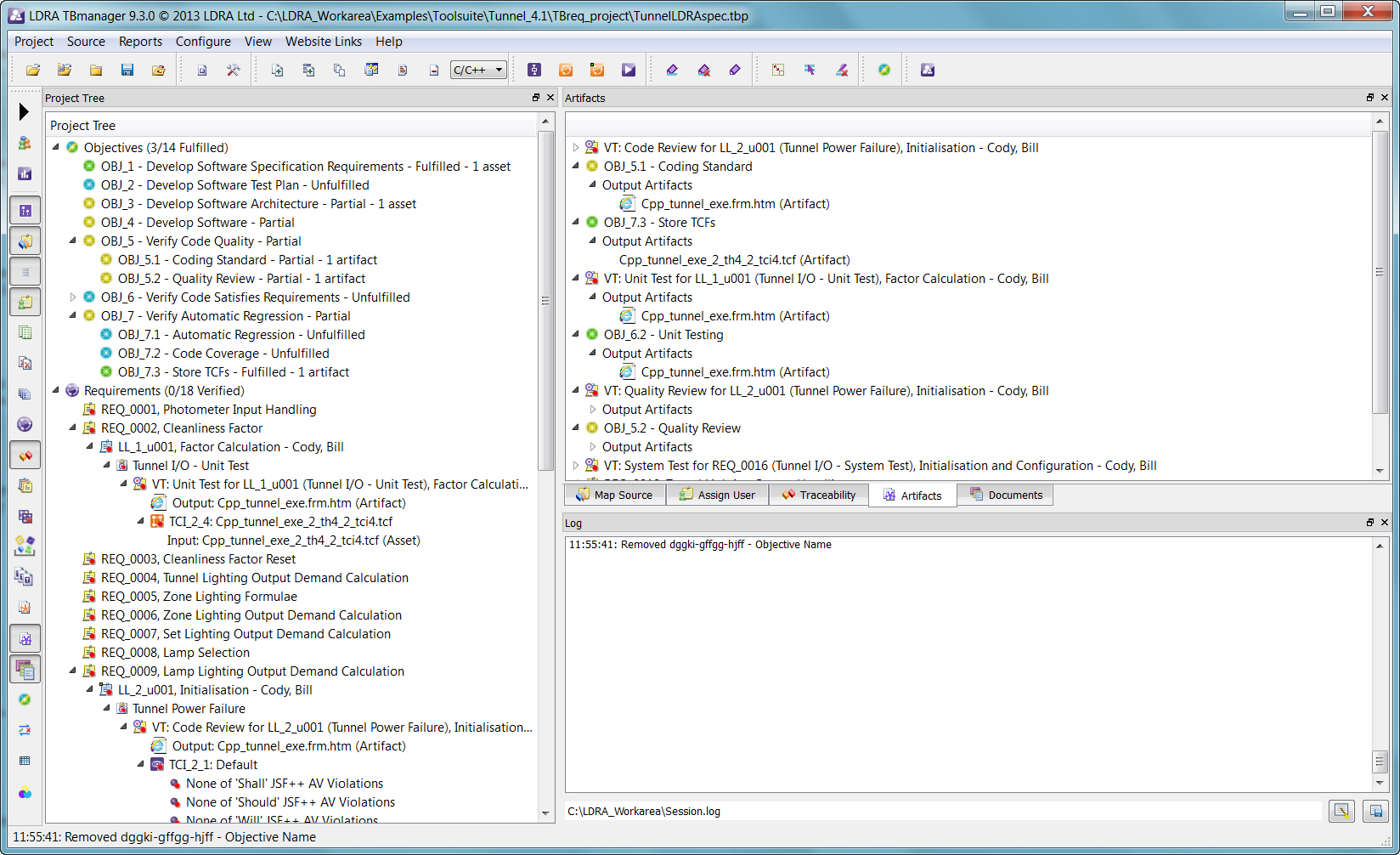Click the red and blue swap arrows sidebar icon
Image resolution: width=1400 pixels, height=855 pixels.
click(25, 729)
